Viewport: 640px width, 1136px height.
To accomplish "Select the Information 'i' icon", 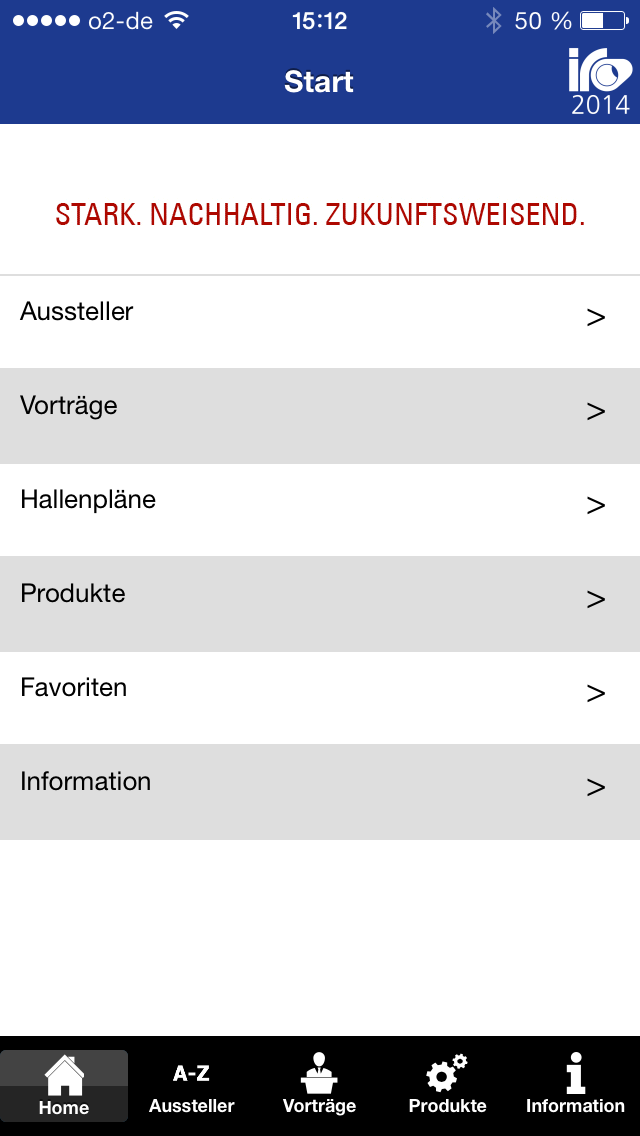I will tap(575, 1070).
